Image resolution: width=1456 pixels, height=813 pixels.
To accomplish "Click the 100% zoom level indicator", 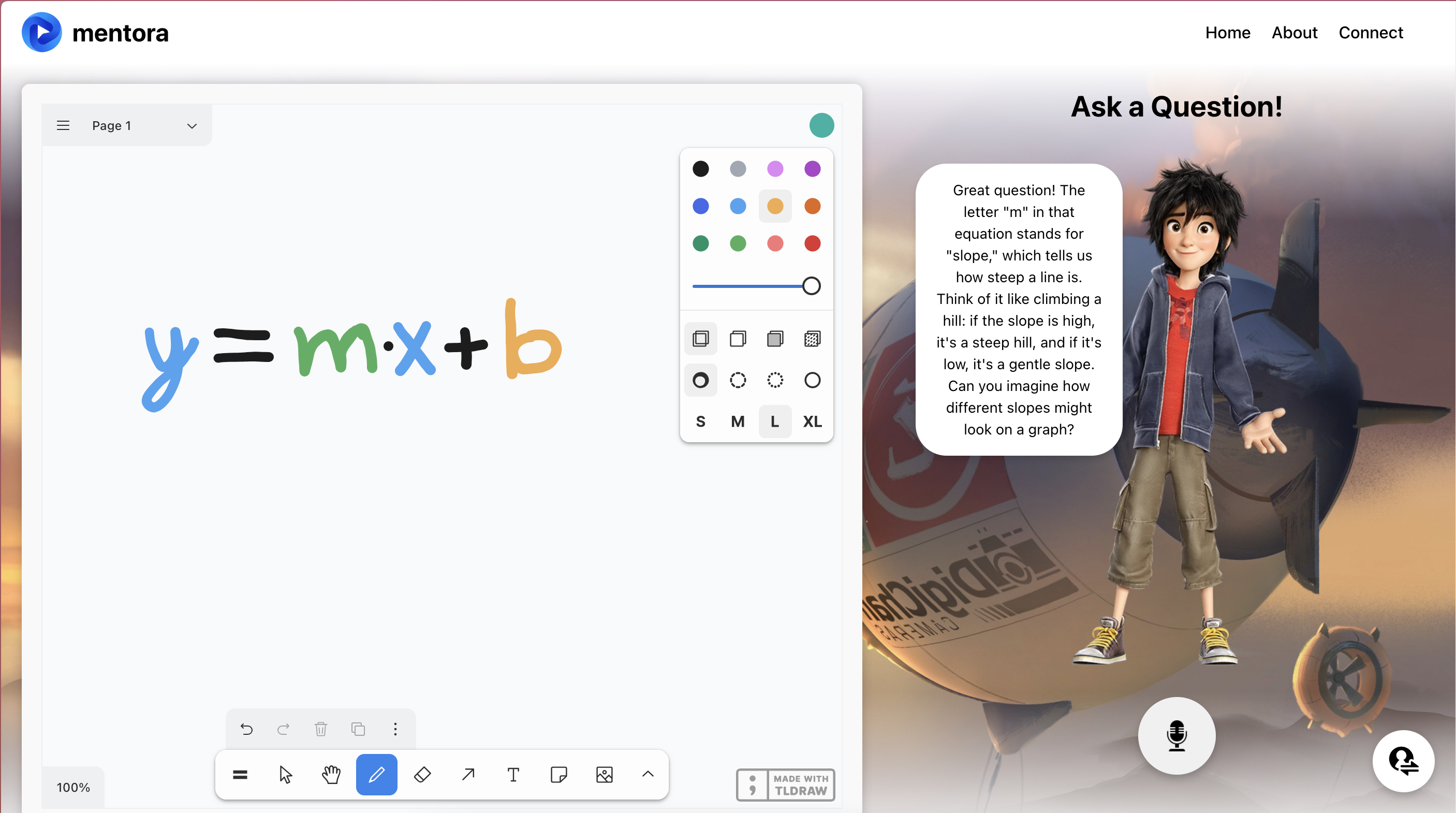I will click(x=73, y=787).
